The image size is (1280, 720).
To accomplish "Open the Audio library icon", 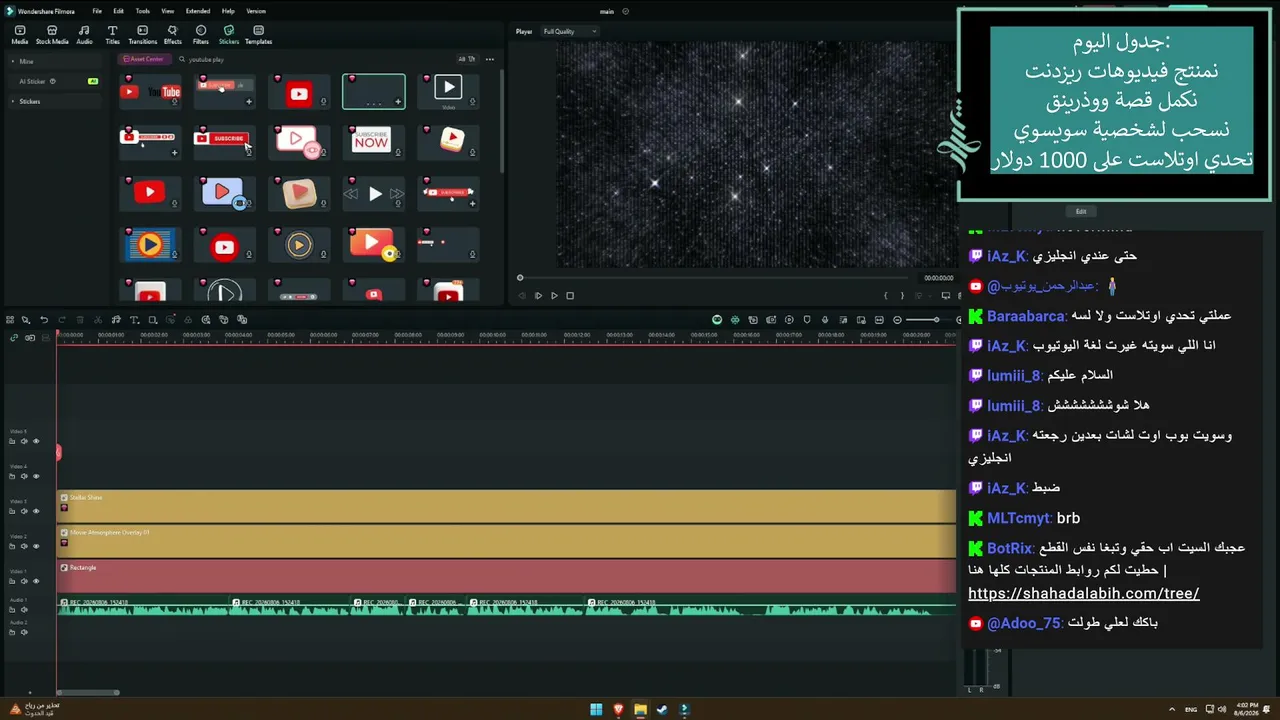I will 84,35.
